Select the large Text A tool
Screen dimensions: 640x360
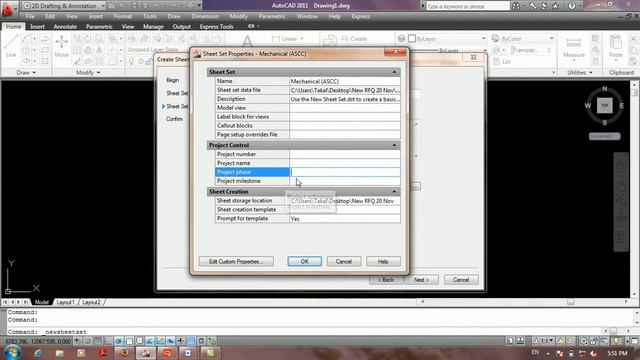(247, 41)
